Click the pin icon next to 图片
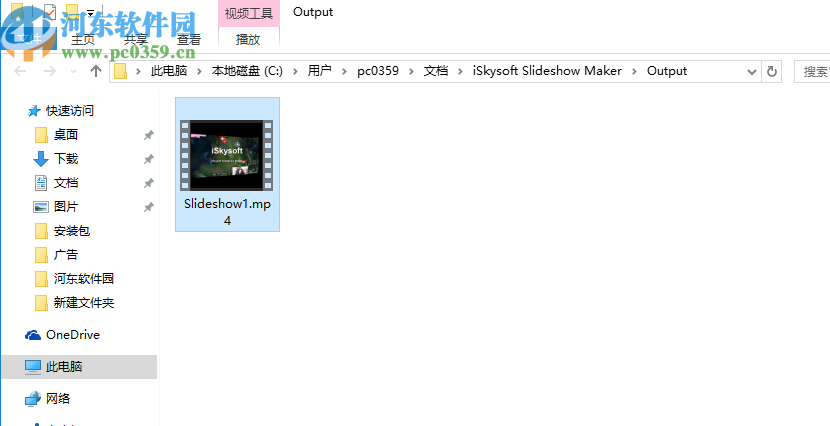Viewport: 830px width, 426px height. click(149, 207)
